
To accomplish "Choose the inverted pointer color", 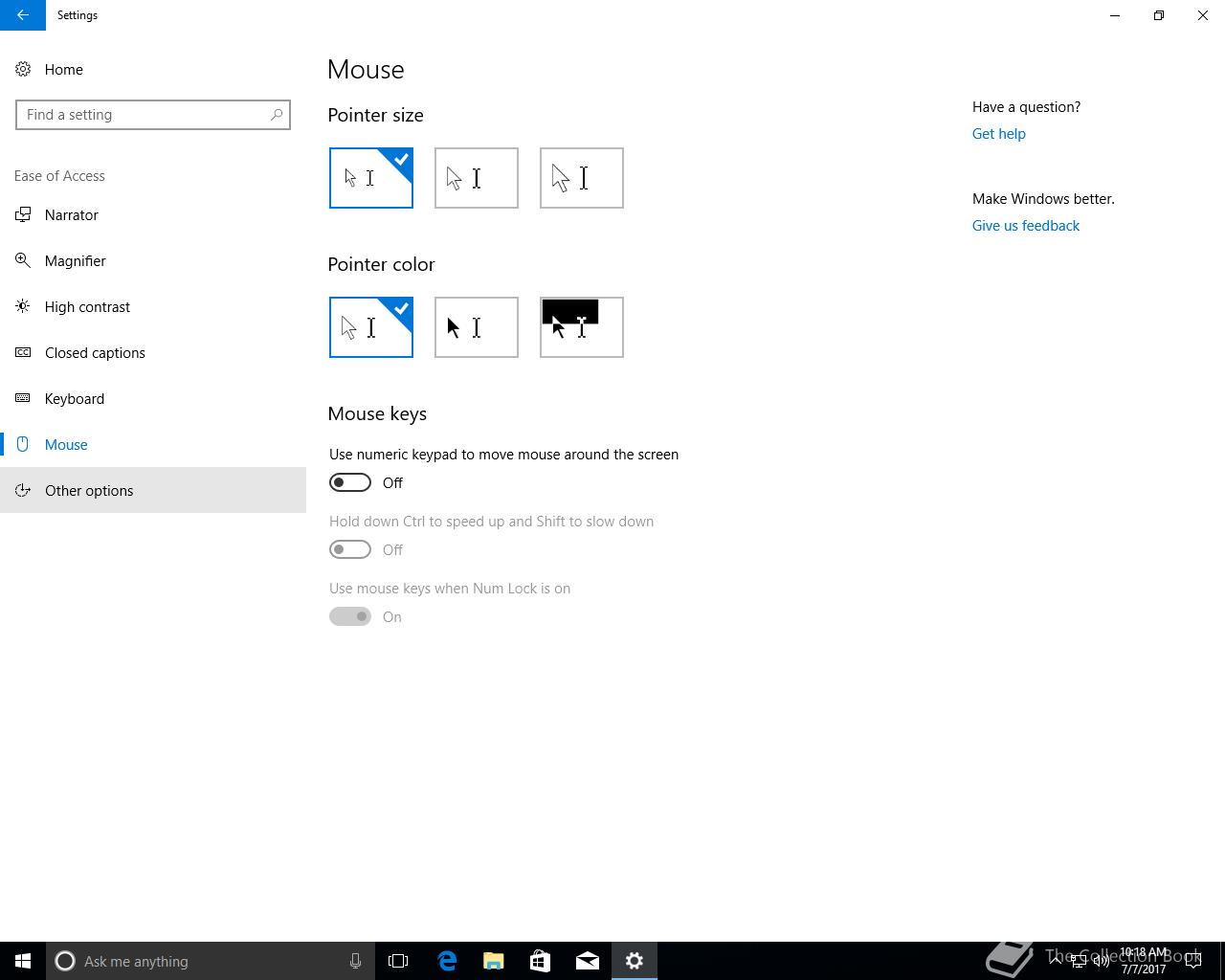I will point(582,327).
